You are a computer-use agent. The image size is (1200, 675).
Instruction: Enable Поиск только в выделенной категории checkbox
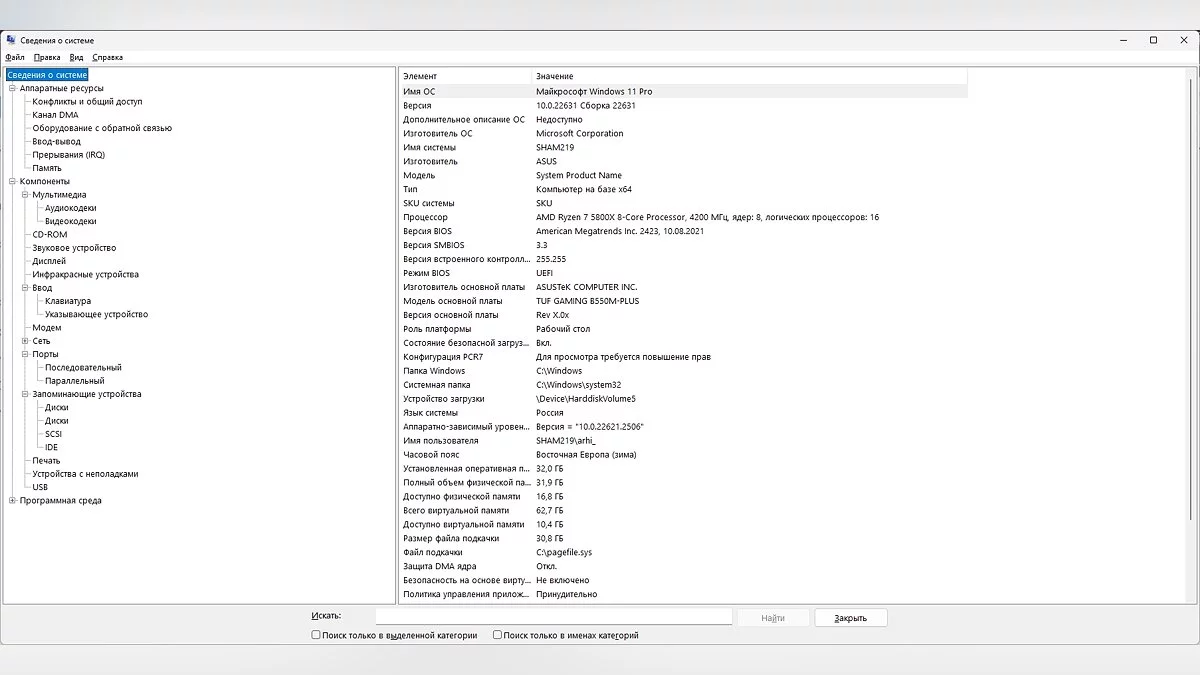tap(316, 635)
